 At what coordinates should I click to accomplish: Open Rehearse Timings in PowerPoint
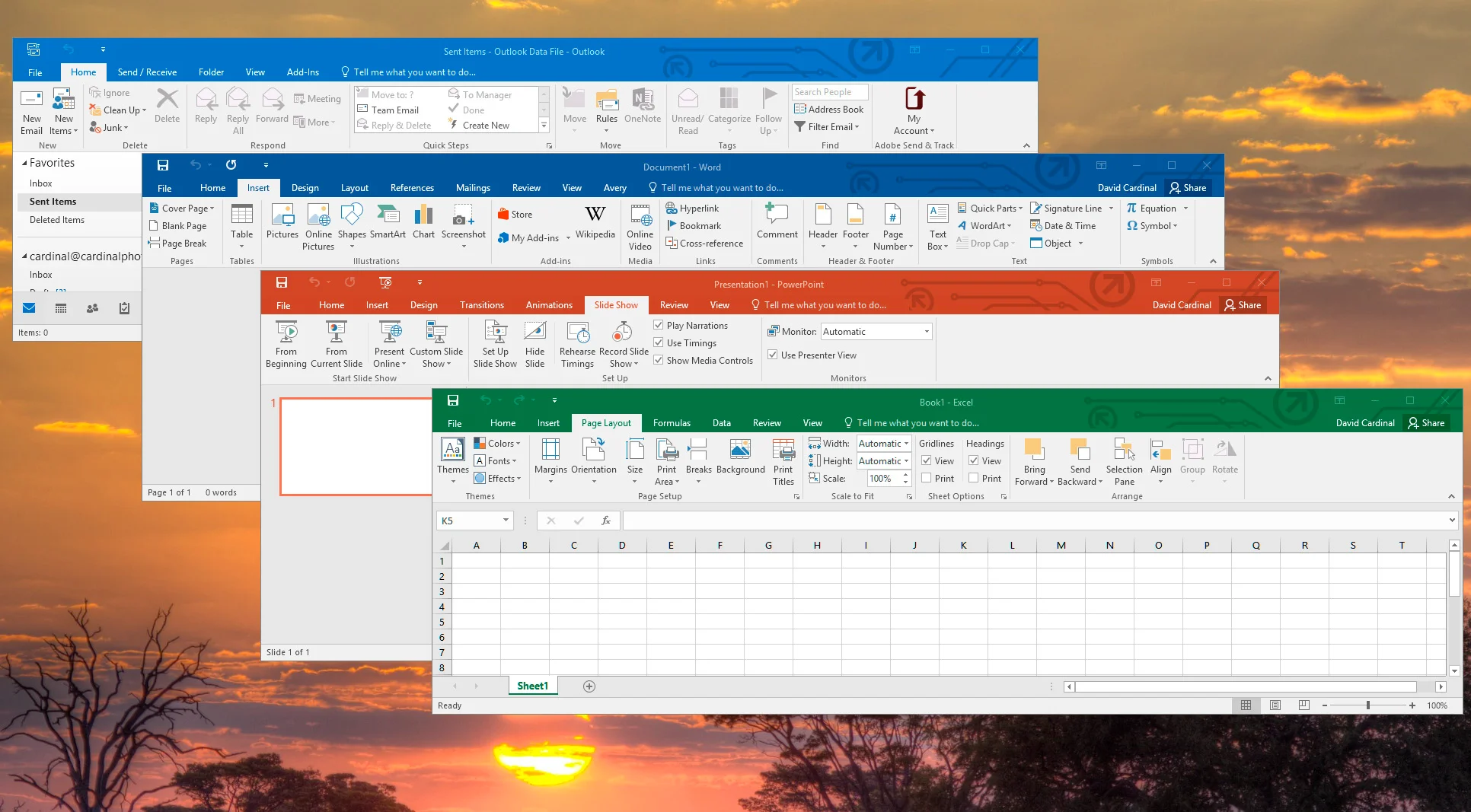coord(577,344)
